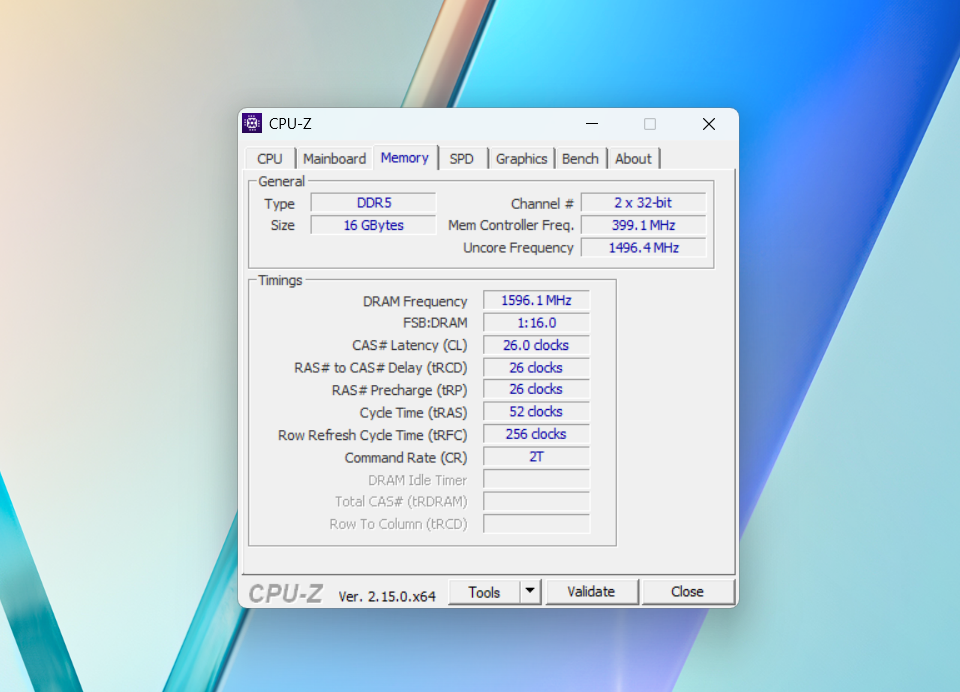Click the Row Refresh Cycle Time (tRFC) label

(372, 435)
